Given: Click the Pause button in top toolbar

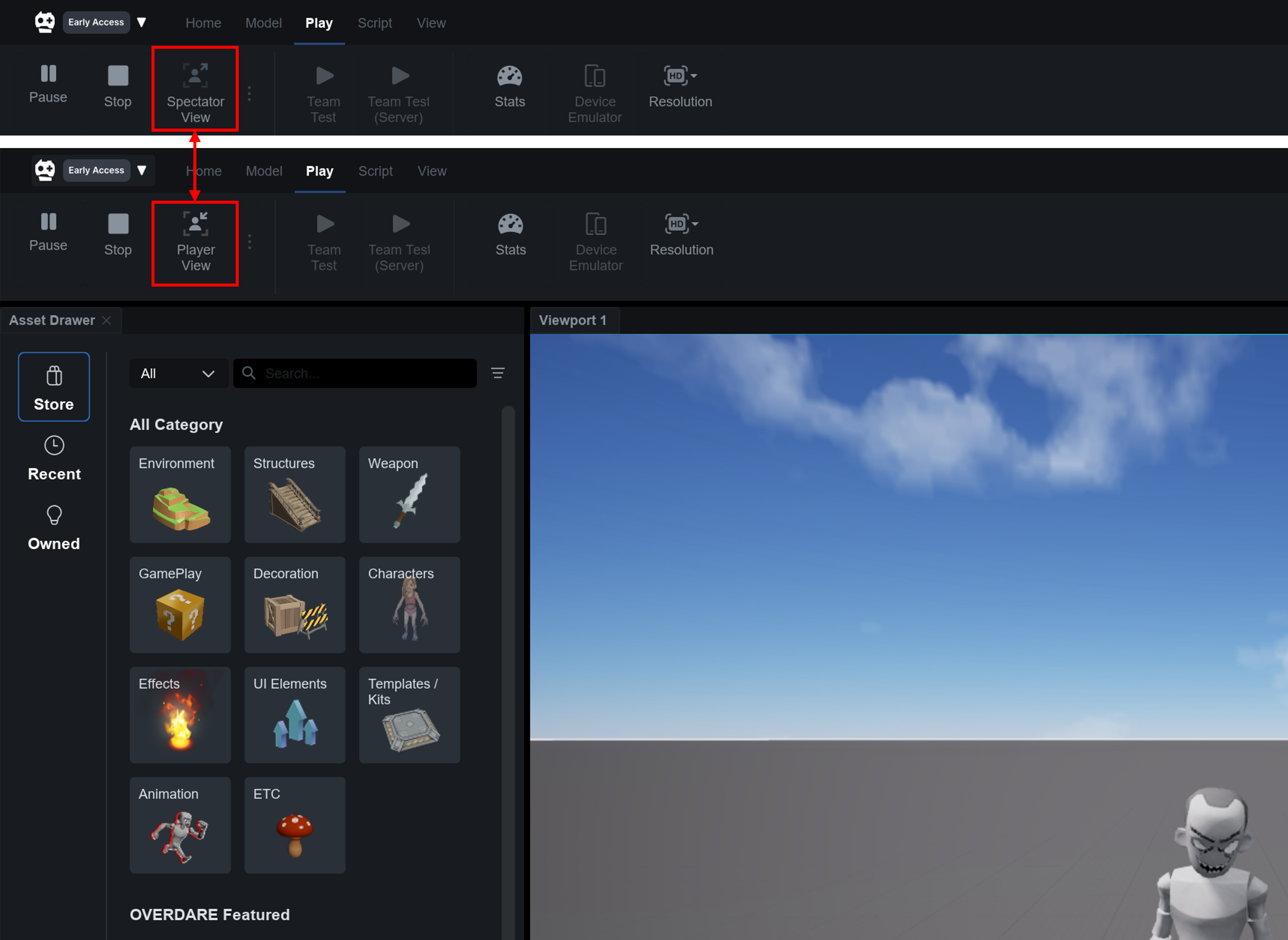Looking at the screenshot, I should [48, 84].
